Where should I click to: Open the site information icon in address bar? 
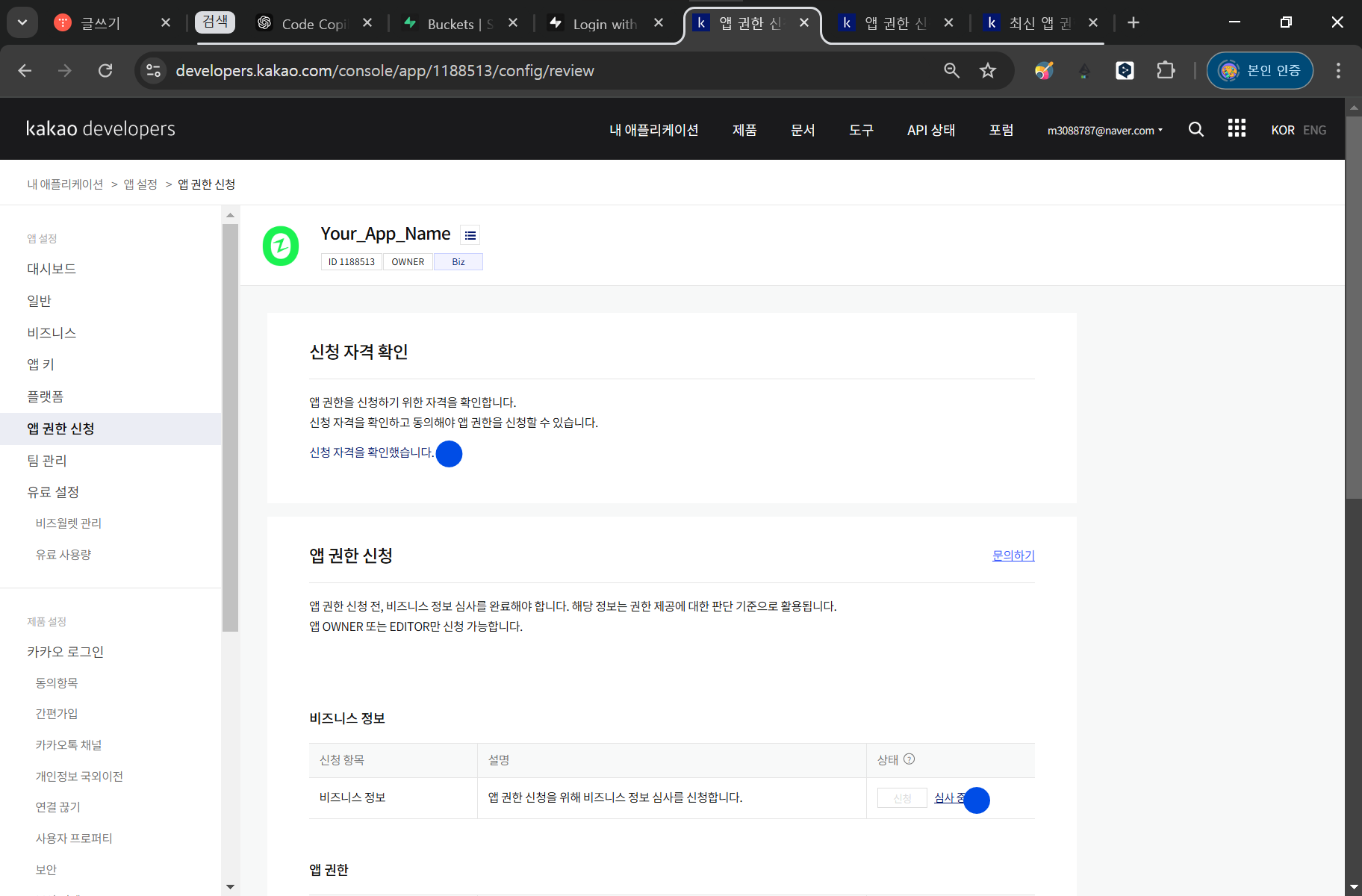[153, 70]
